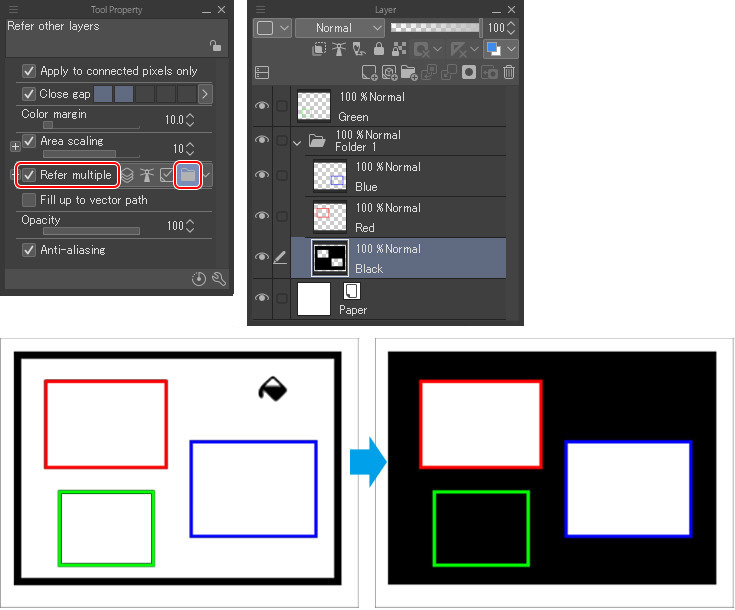Expand Close gap options arrow
Image resolution: width=735 pixels, height=610 pixels.
[x=205, y=94]
